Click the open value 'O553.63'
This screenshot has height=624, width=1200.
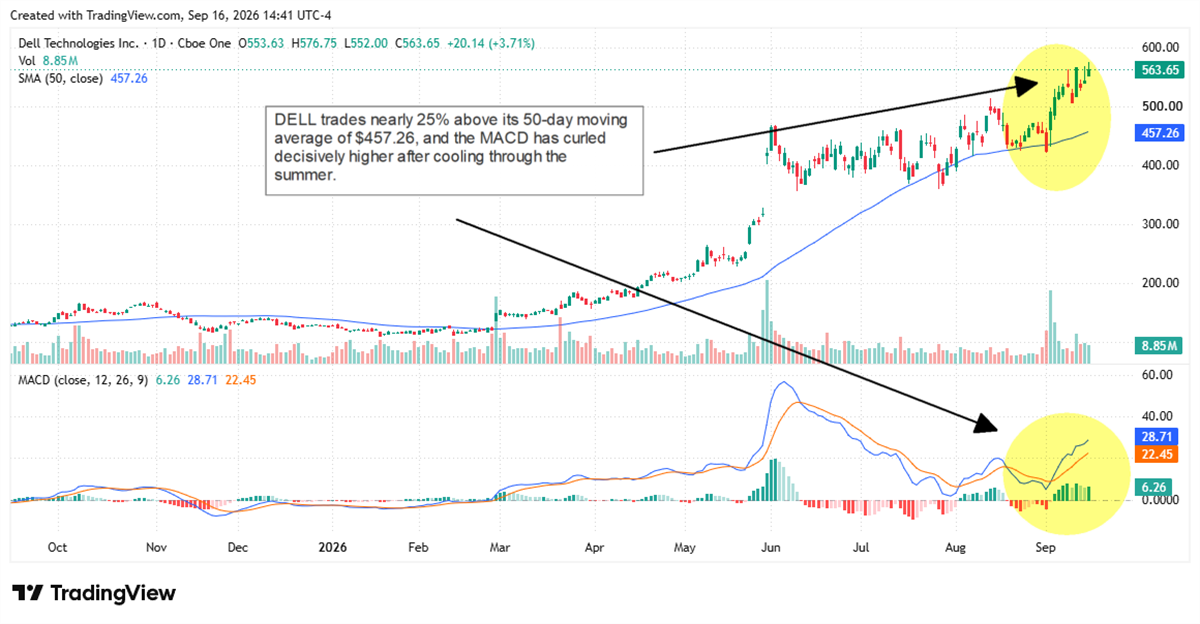coord(261,44)
